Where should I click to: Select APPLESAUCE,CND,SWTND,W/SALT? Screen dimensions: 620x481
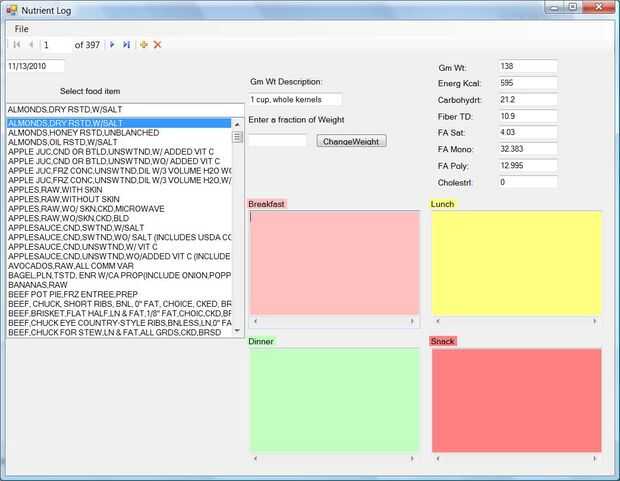[x=119, y=227]
